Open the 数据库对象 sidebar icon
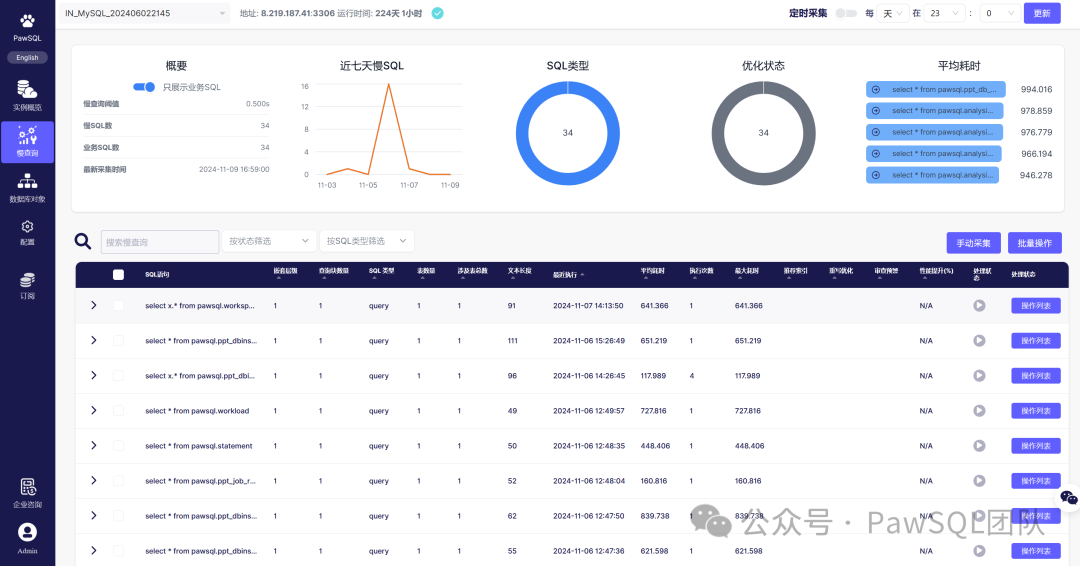 point(28,182)
